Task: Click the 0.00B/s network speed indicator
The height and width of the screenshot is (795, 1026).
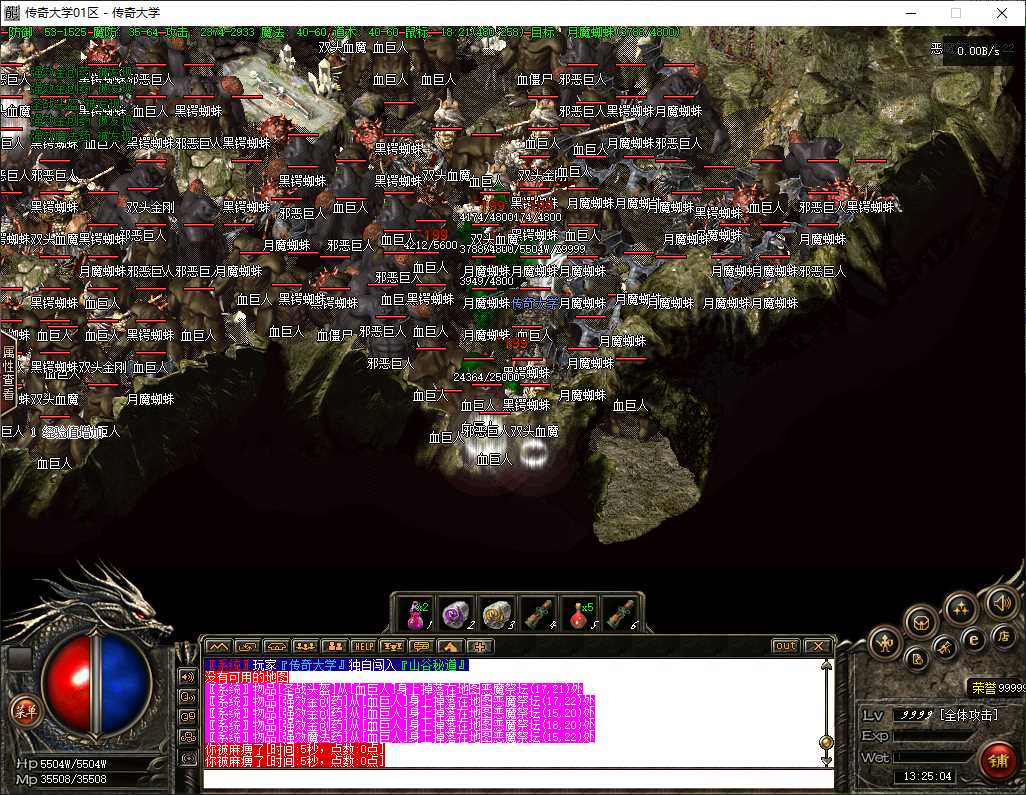Action: point(978,50)
